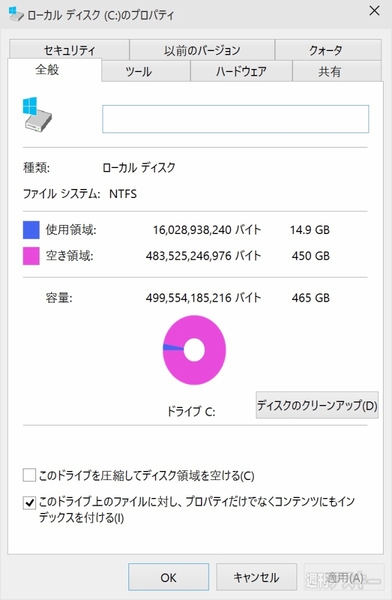Switch to the セキュリティ tab
Screen dimensions: 392x600
click(x=69, y=50)
